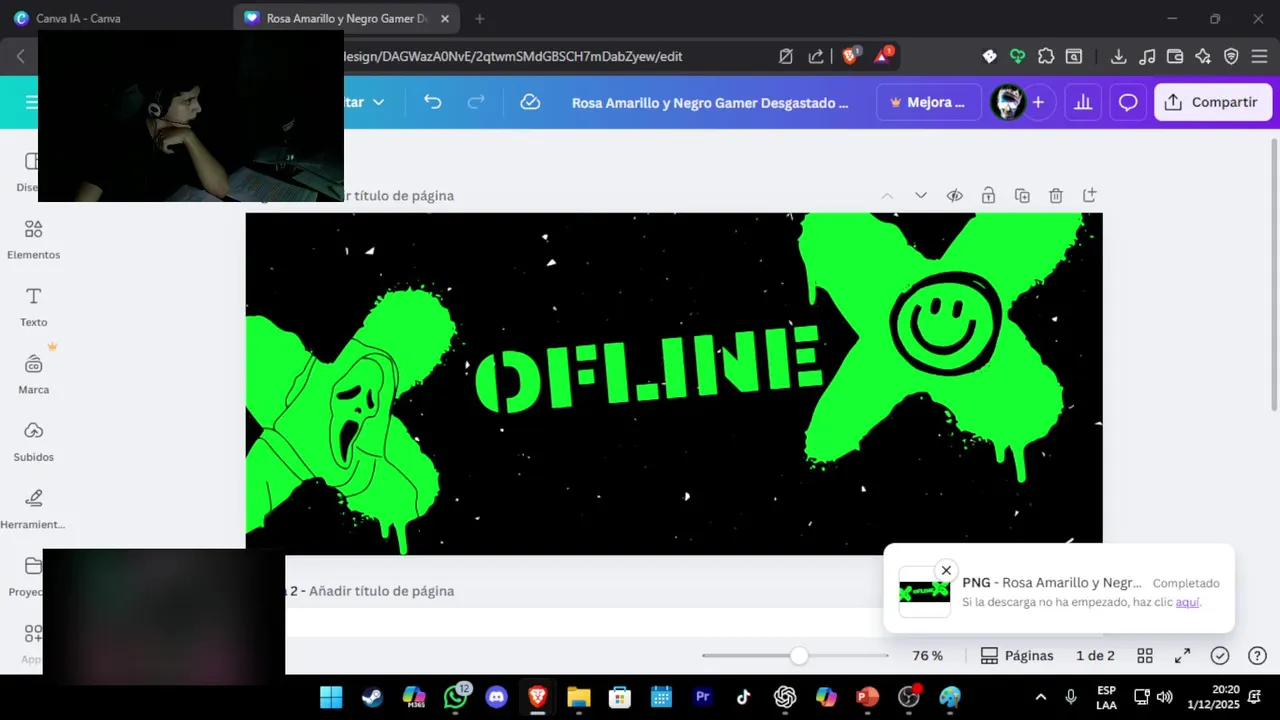Image resolution: width=1280 pixels, height=720 pixels.
Task: Click the ESP LAA language indicator
Action: tap(1106, 697)
